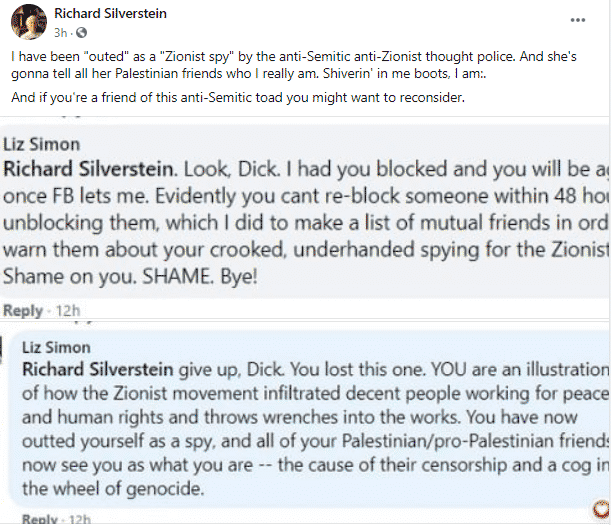Click the 12h timestamp under the blue comment
Screen dimensions: 611x525
(x=79, y=519)
